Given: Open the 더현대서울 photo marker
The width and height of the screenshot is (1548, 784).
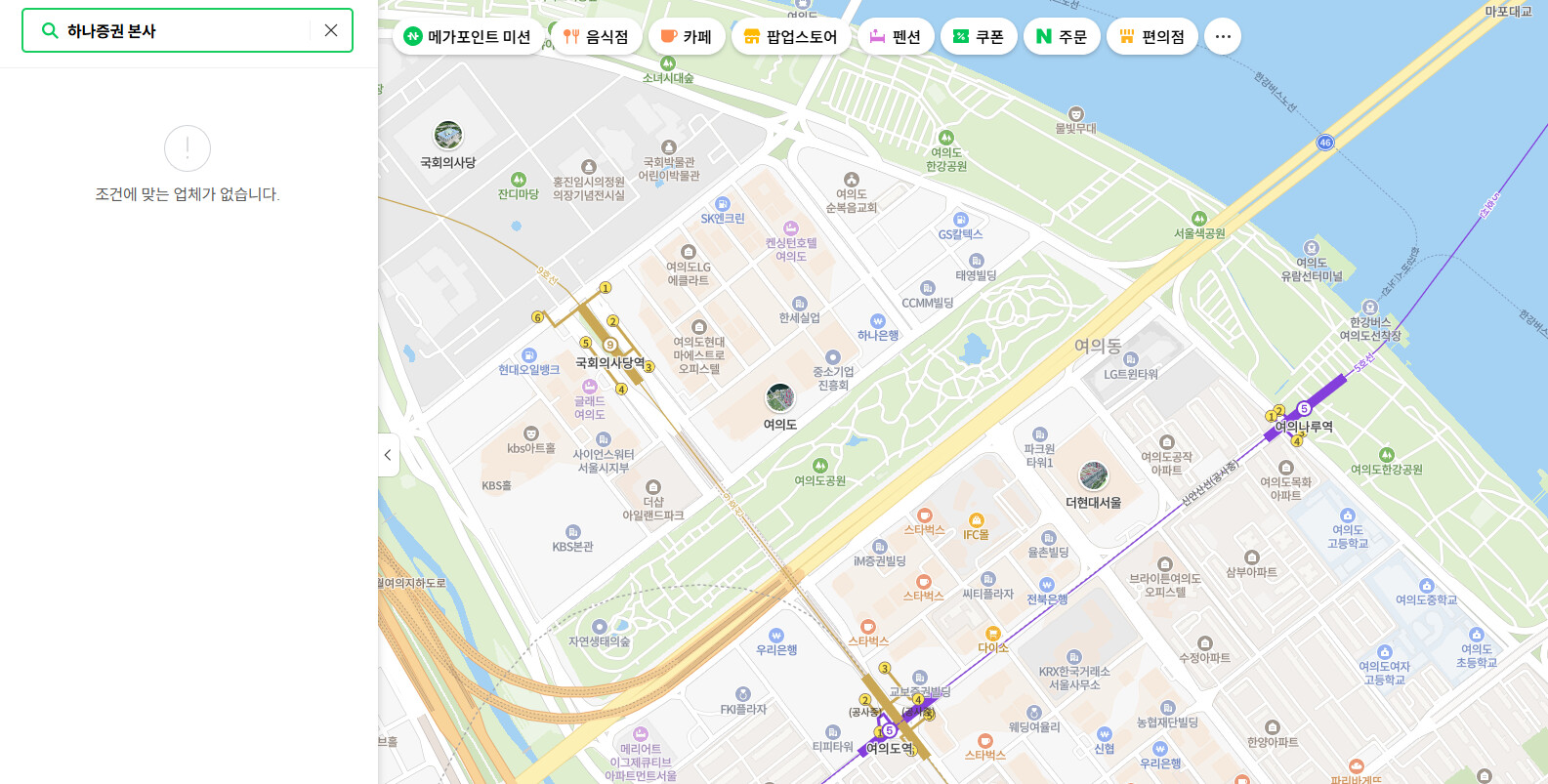Looking at the screenshot, I should click(1094, 475).
